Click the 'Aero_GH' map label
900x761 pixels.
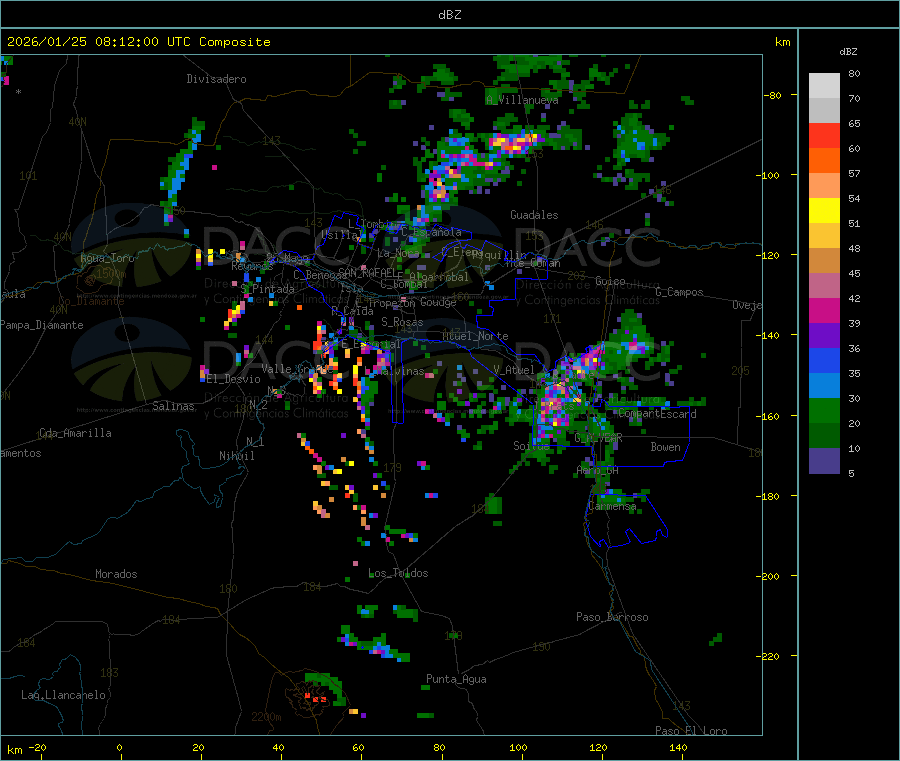coord(597,470)
